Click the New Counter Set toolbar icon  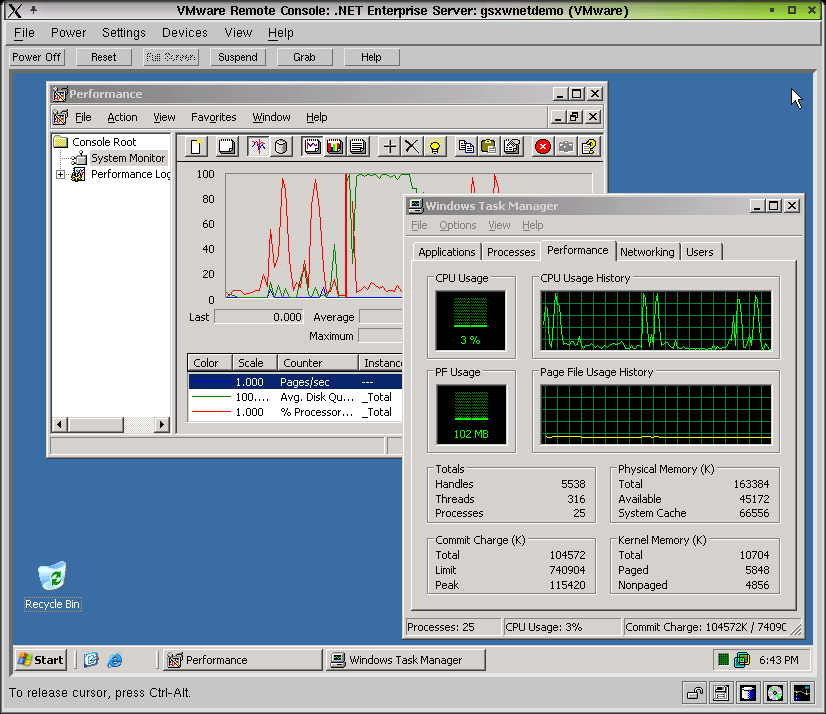(x=196, y=146)
